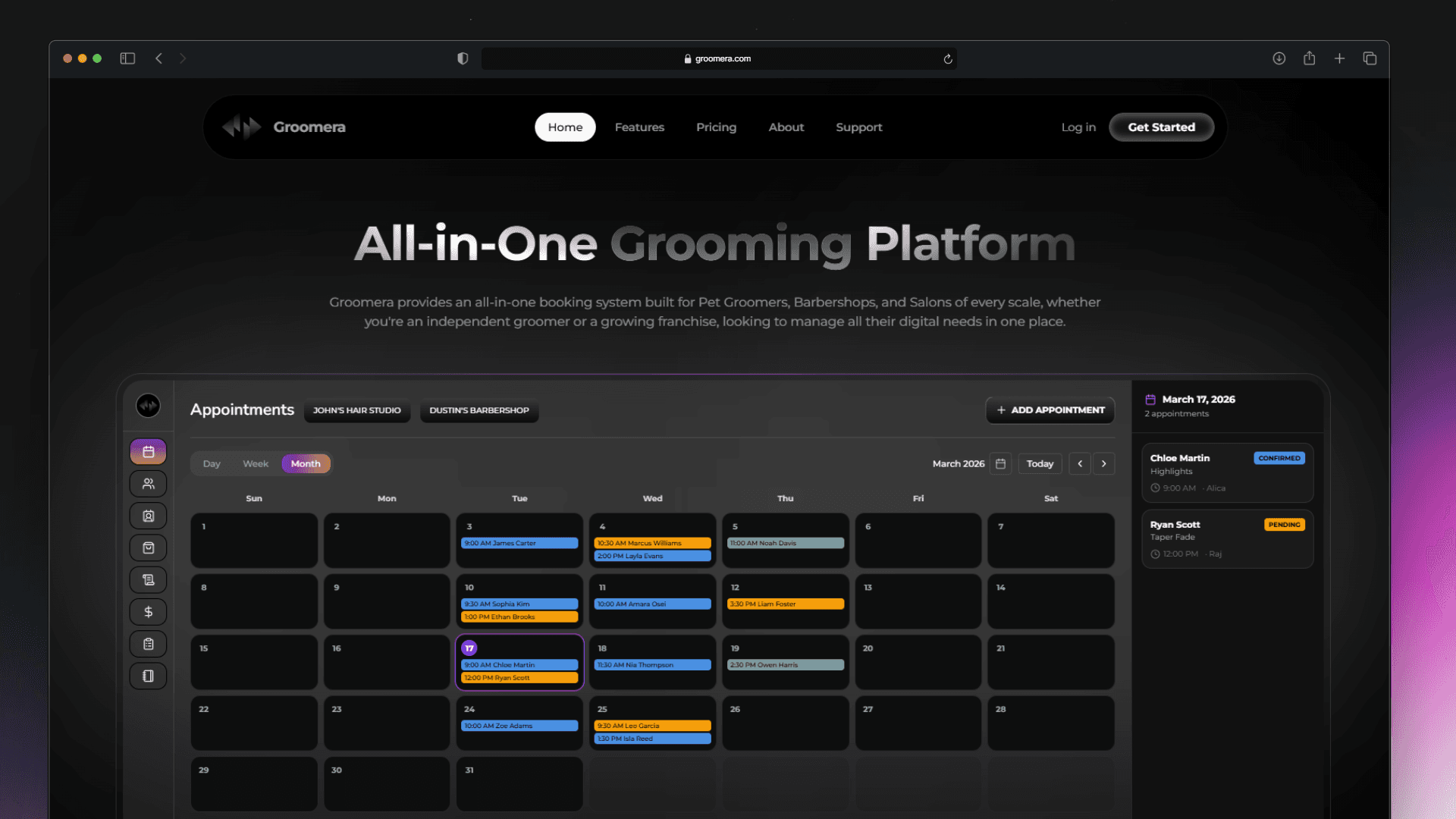Click the browser forward arrow
Viewport: 1456px width, 819px height.
click(x=183, y=58)
